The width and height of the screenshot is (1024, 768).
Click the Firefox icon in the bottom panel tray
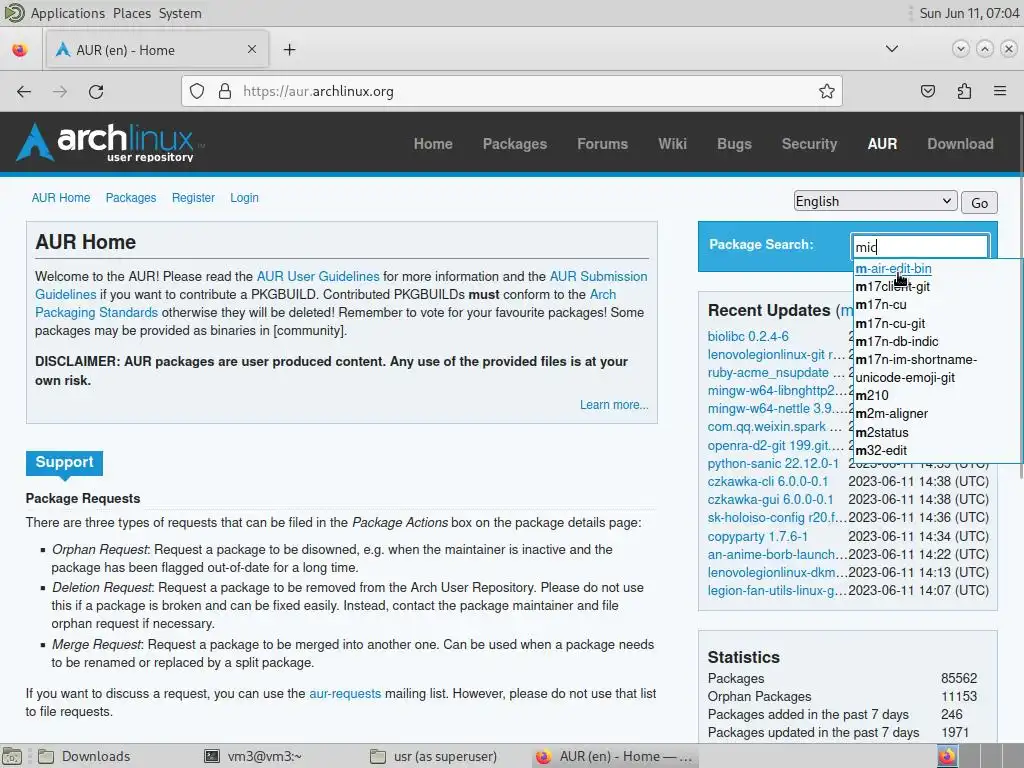(946, 756)
